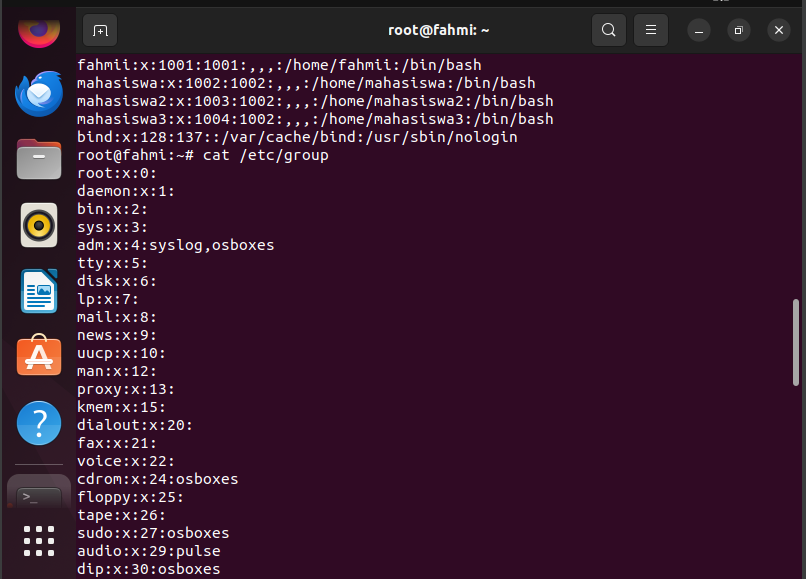Launch Rhythmbox music player
806x579 pixels.
point(39,225)
